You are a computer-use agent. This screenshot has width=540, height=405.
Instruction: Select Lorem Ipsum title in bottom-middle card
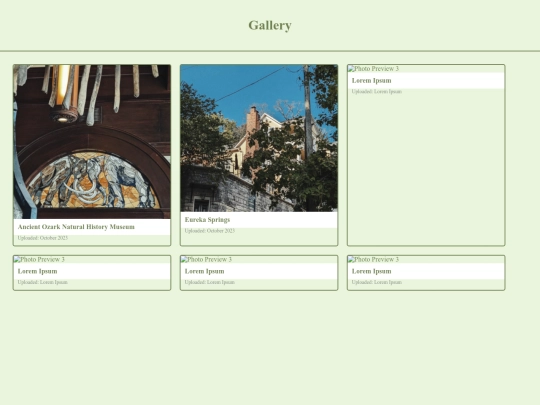click(205, 271)
